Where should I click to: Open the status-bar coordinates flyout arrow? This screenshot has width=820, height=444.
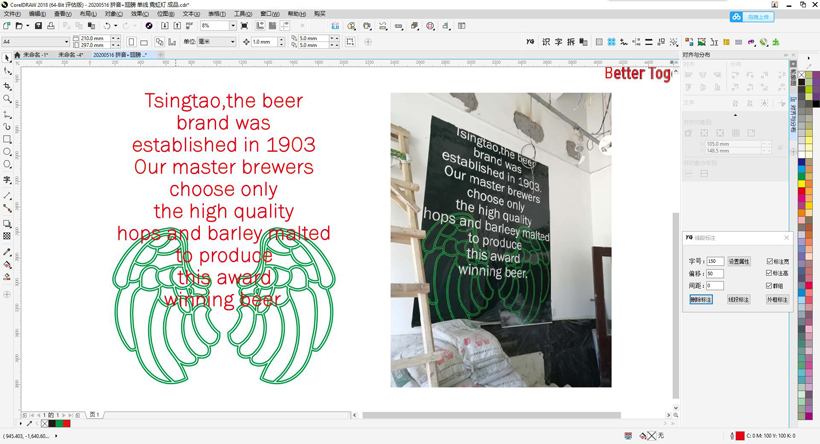(x=56, y=435)
